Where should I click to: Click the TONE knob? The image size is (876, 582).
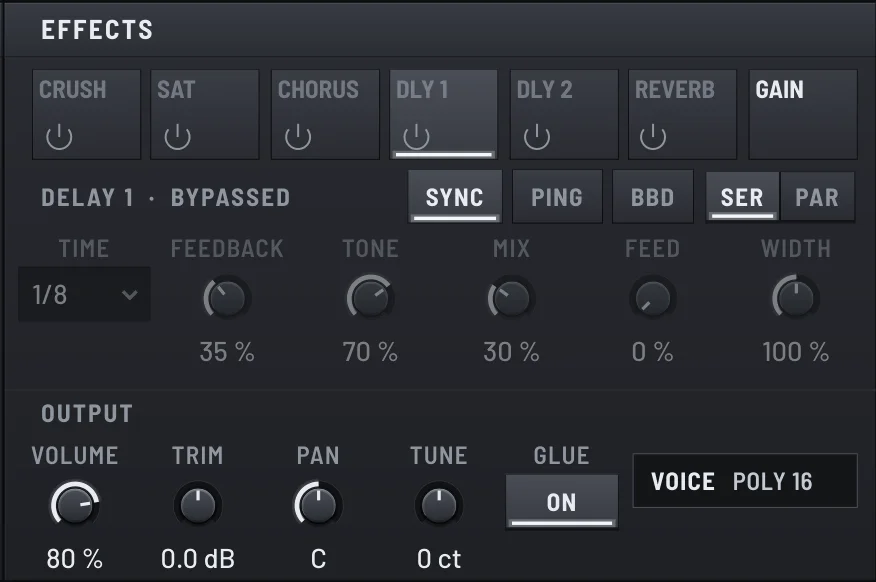point(370,298)
